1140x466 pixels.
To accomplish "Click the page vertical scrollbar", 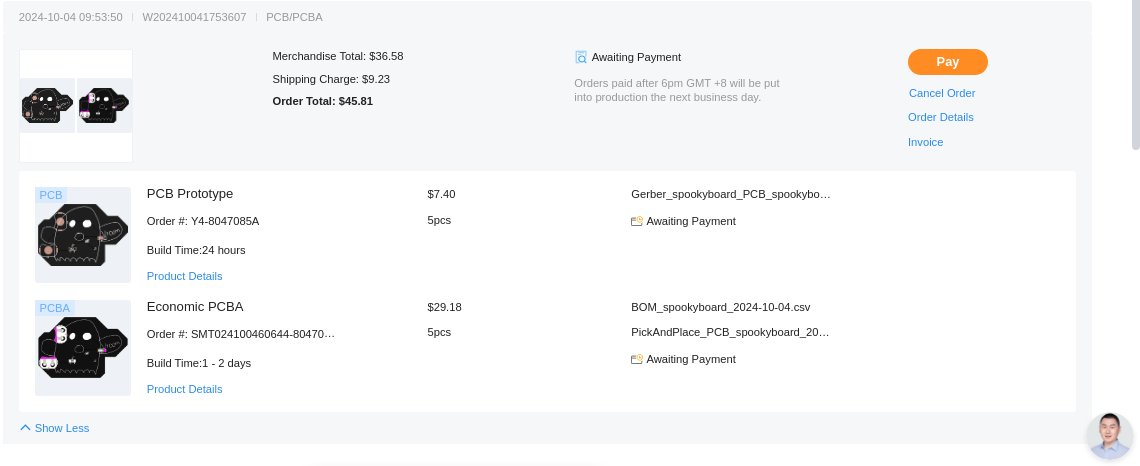I will (x=1136, y=73).
